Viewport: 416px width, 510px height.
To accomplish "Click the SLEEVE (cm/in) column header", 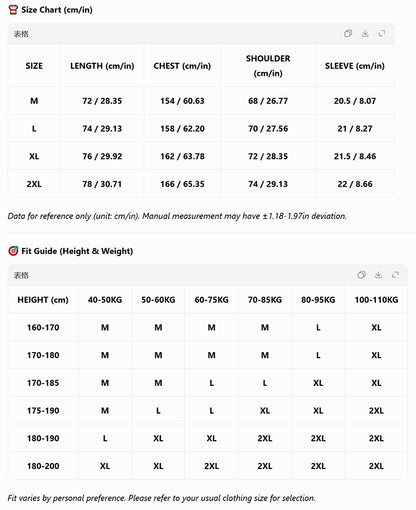I will pos(355,66).
